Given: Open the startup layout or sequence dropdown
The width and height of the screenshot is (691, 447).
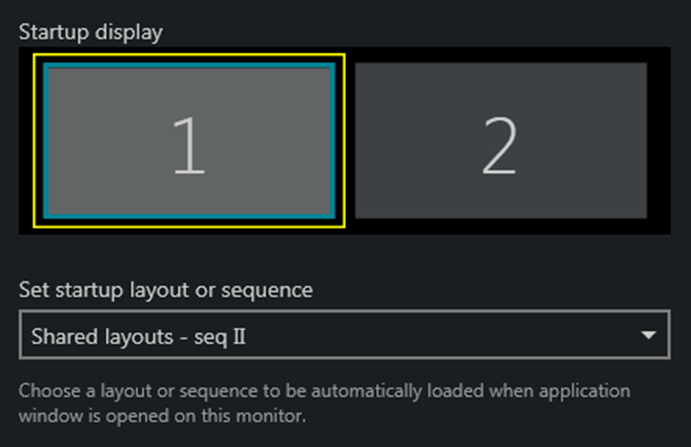Looking at the screenshot, I should (x=344, y=335).
